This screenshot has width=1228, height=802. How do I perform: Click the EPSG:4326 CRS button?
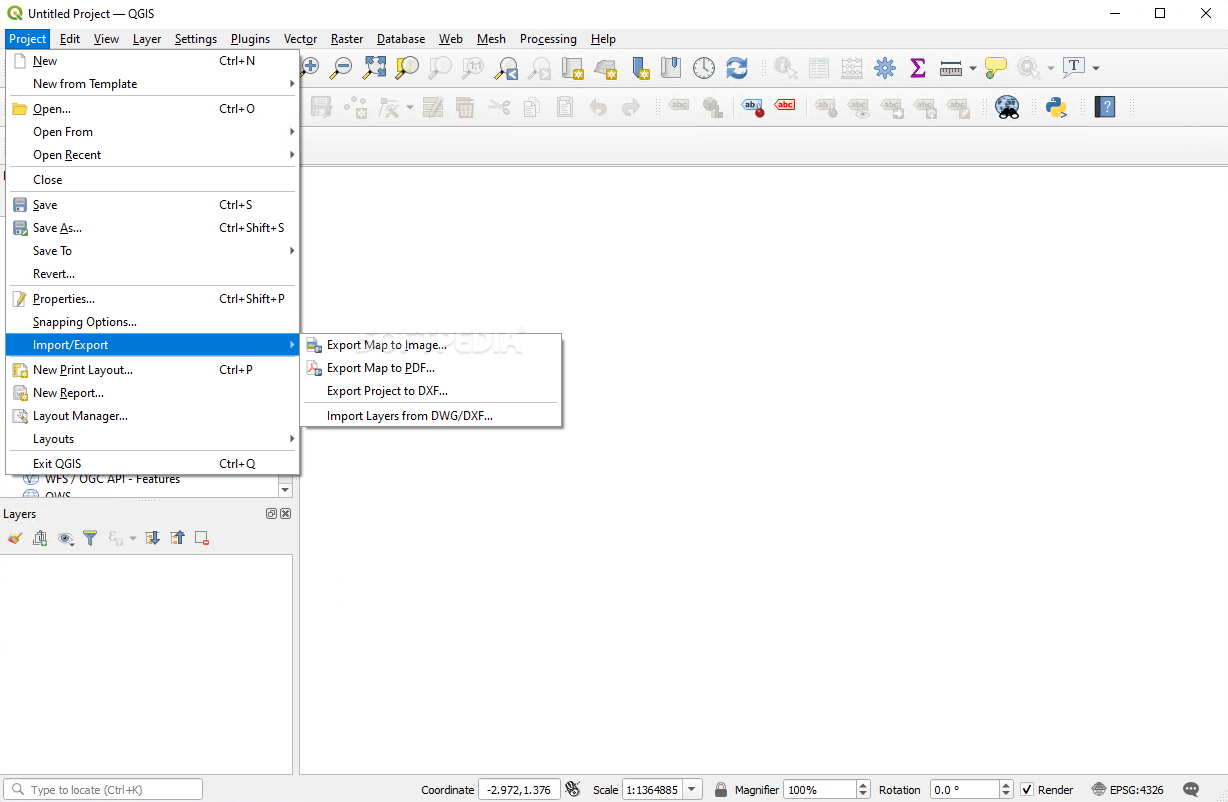(x=1127, y=789)
